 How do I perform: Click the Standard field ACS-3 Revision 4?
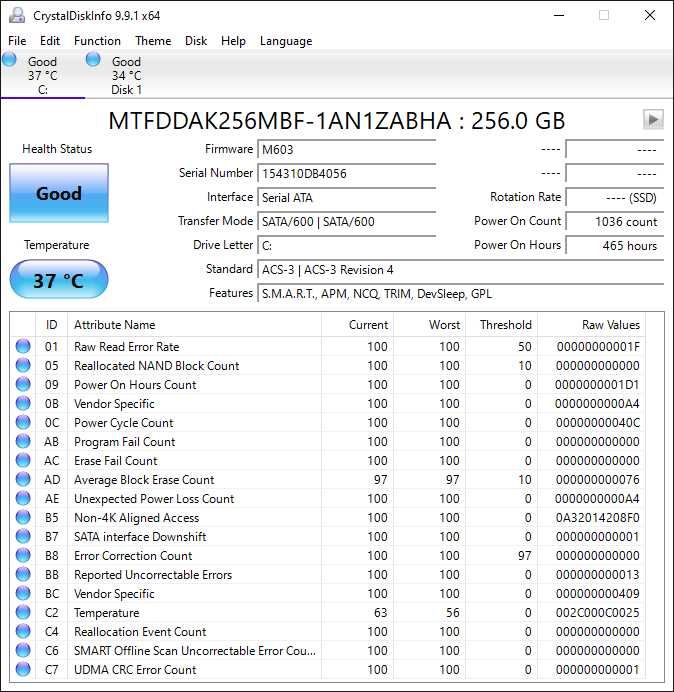click(460, 269)
